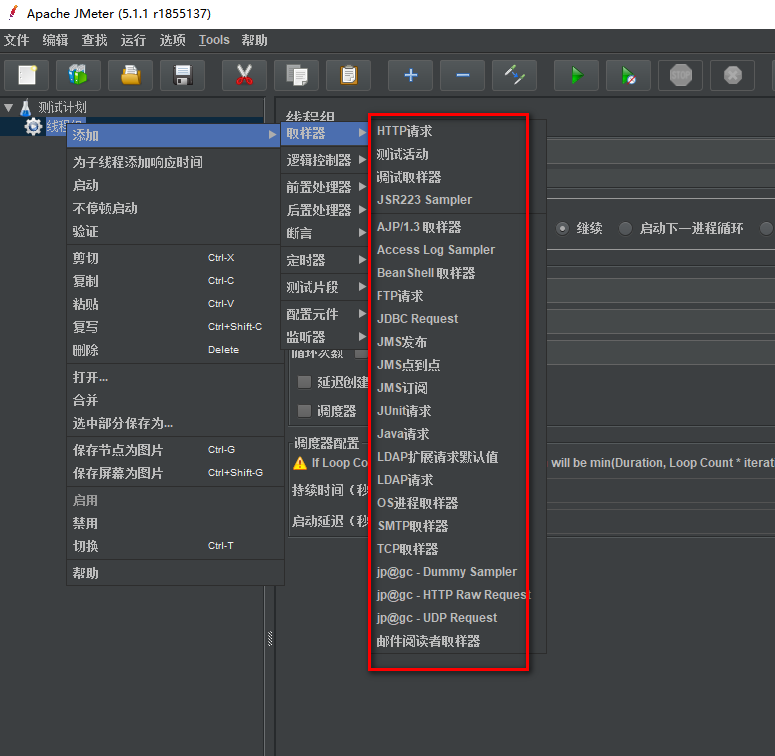Click the yellow warning triangle icon
Image resolution: width=775 pixels, height=756 pixels.
tap(300, 463)
